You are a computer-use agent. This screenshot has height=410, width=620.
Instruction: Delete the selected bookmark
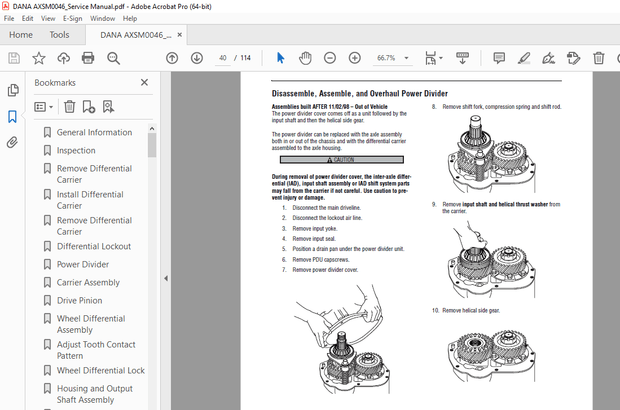(x=70, y=107)
